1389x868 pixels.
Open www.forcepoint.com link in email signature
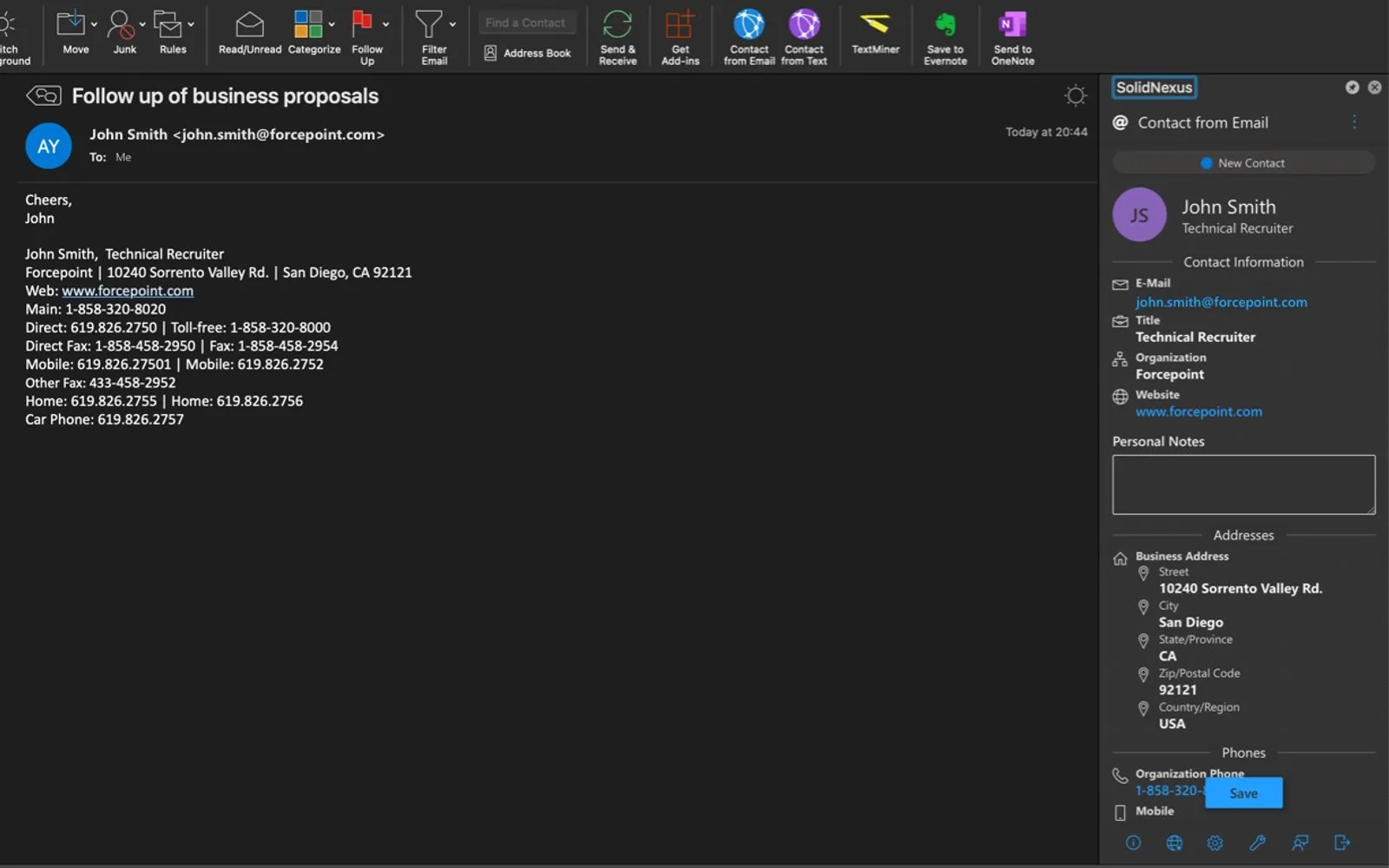coord(128,291)
